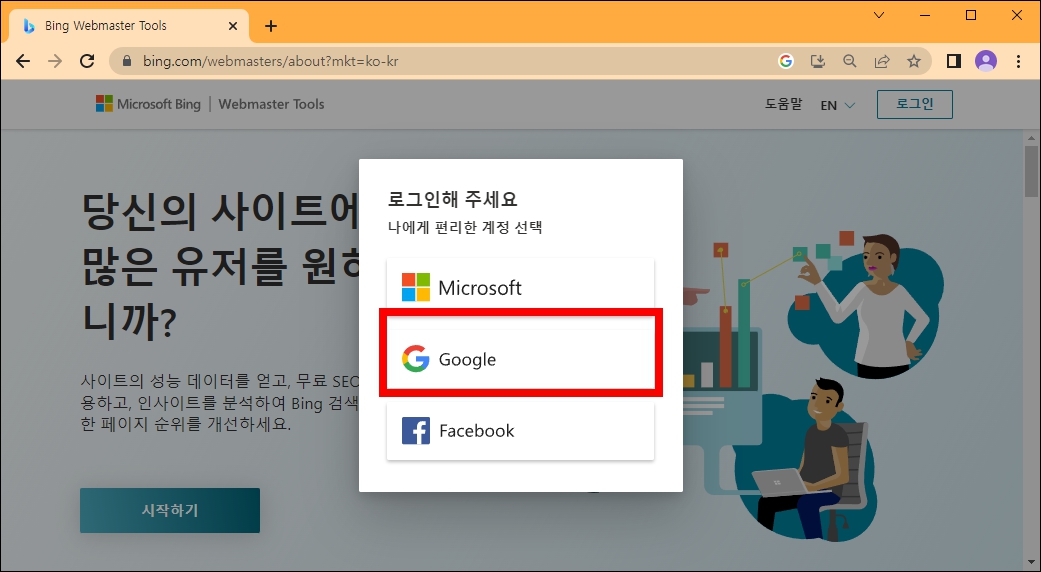
Task: Maximize the browser window
Action: coord(971,15)
